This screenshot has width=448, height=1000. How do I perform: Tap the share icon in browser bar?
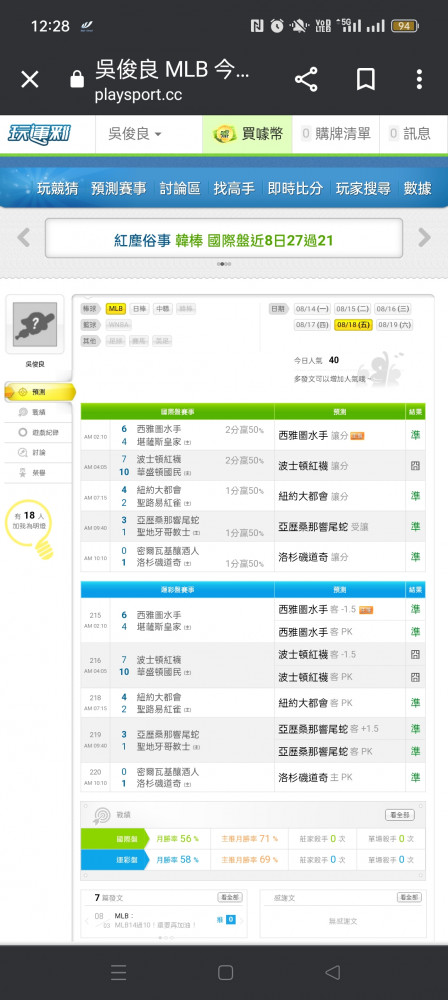tap(306, 79)
